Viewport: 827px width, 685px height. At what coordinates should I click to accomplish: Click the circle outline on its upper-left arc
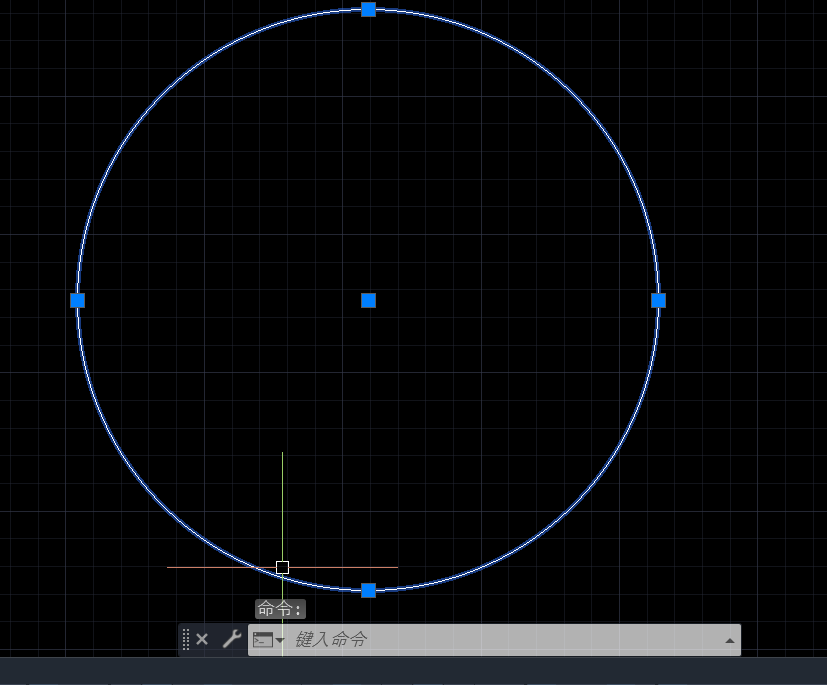point(163,95)
